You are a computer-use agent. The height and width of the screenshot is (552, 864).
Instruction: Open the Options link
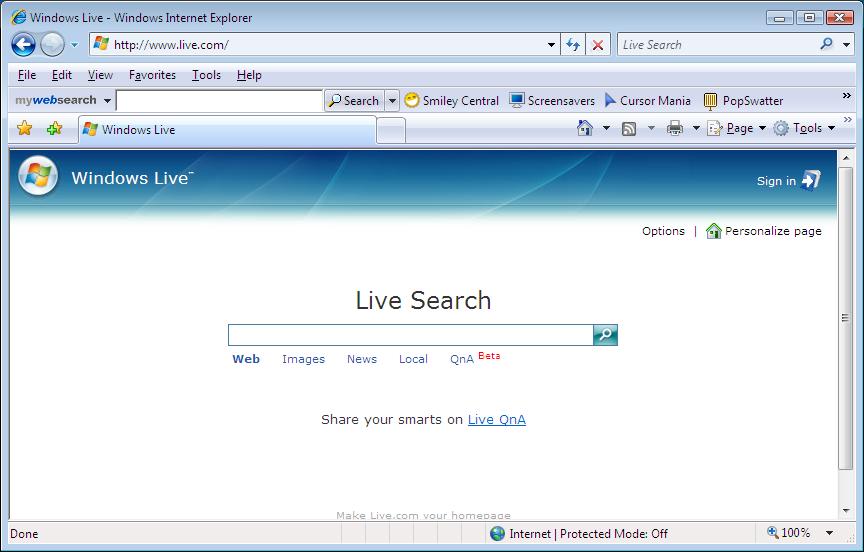[663, 231]
